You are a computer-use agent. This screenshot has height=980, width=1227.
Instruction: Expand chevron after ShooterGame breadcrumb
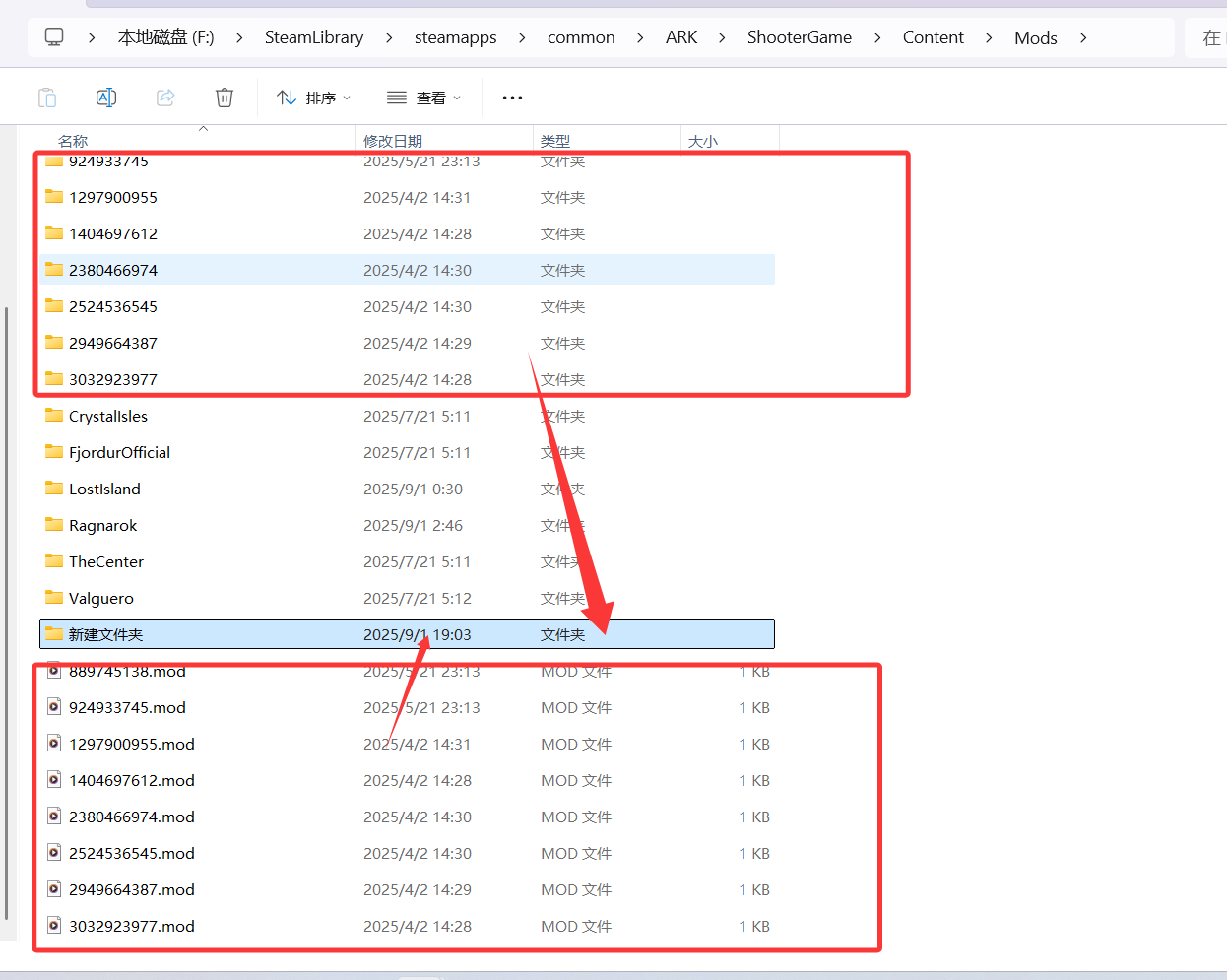click(877, 37)
